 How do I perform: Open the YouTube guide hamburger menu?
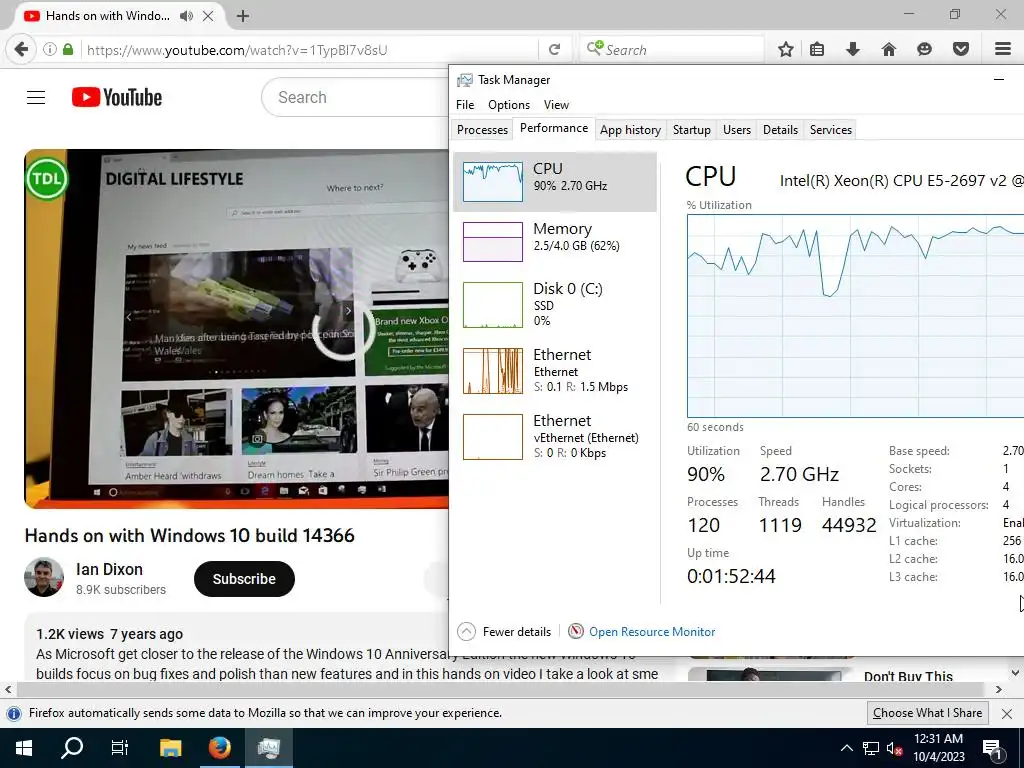[x=36, y=97]
